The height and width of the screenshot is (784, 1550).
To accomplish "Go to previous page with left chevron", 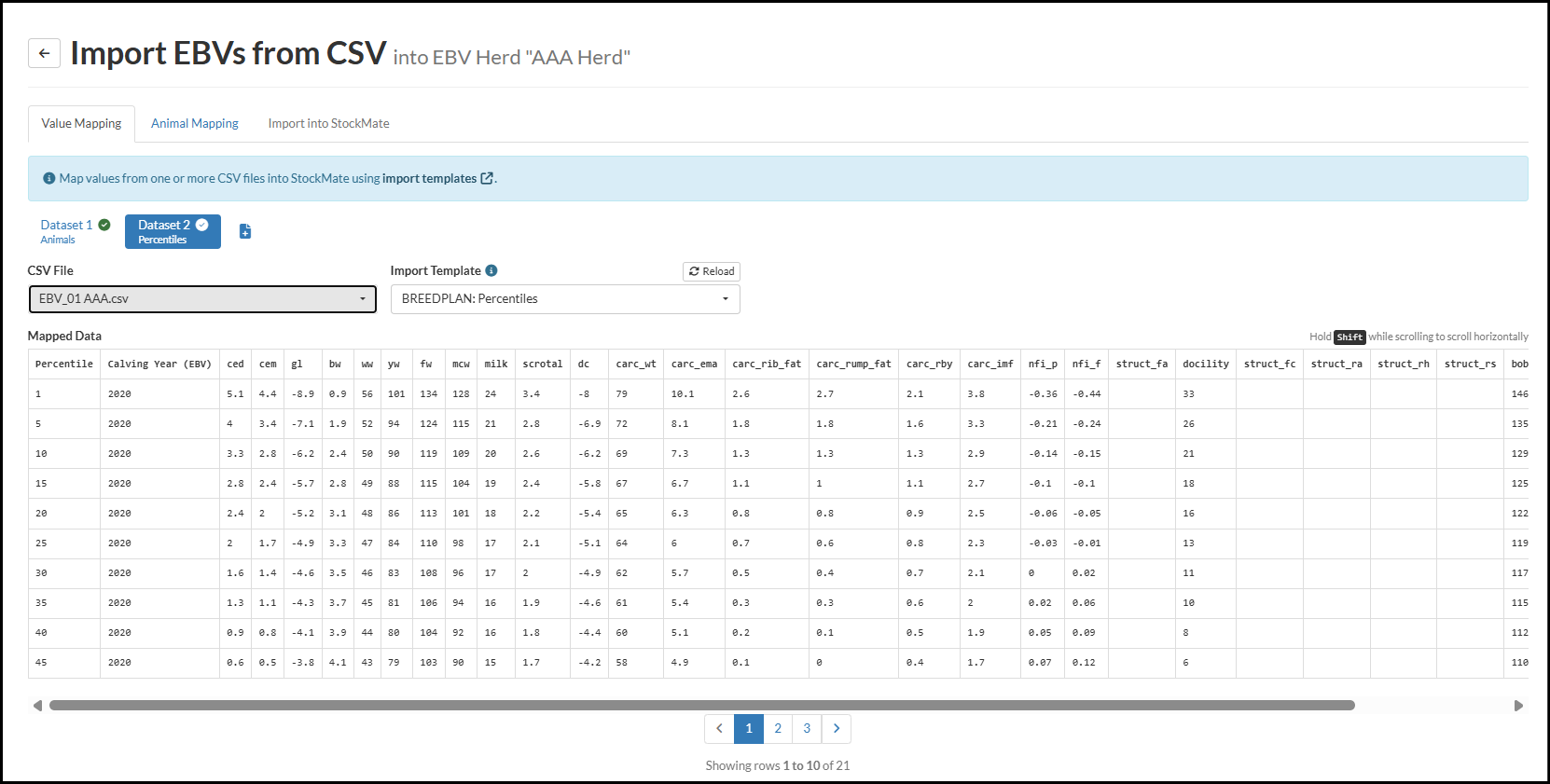I will coord(719,728).
